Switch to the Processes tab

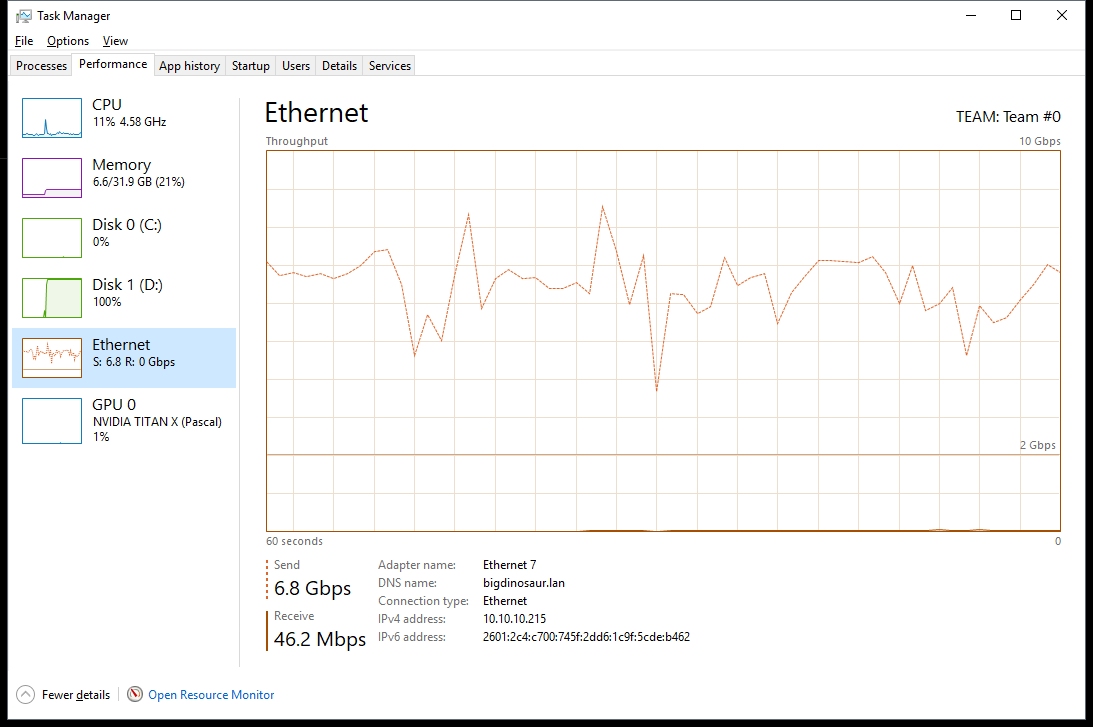42,66
